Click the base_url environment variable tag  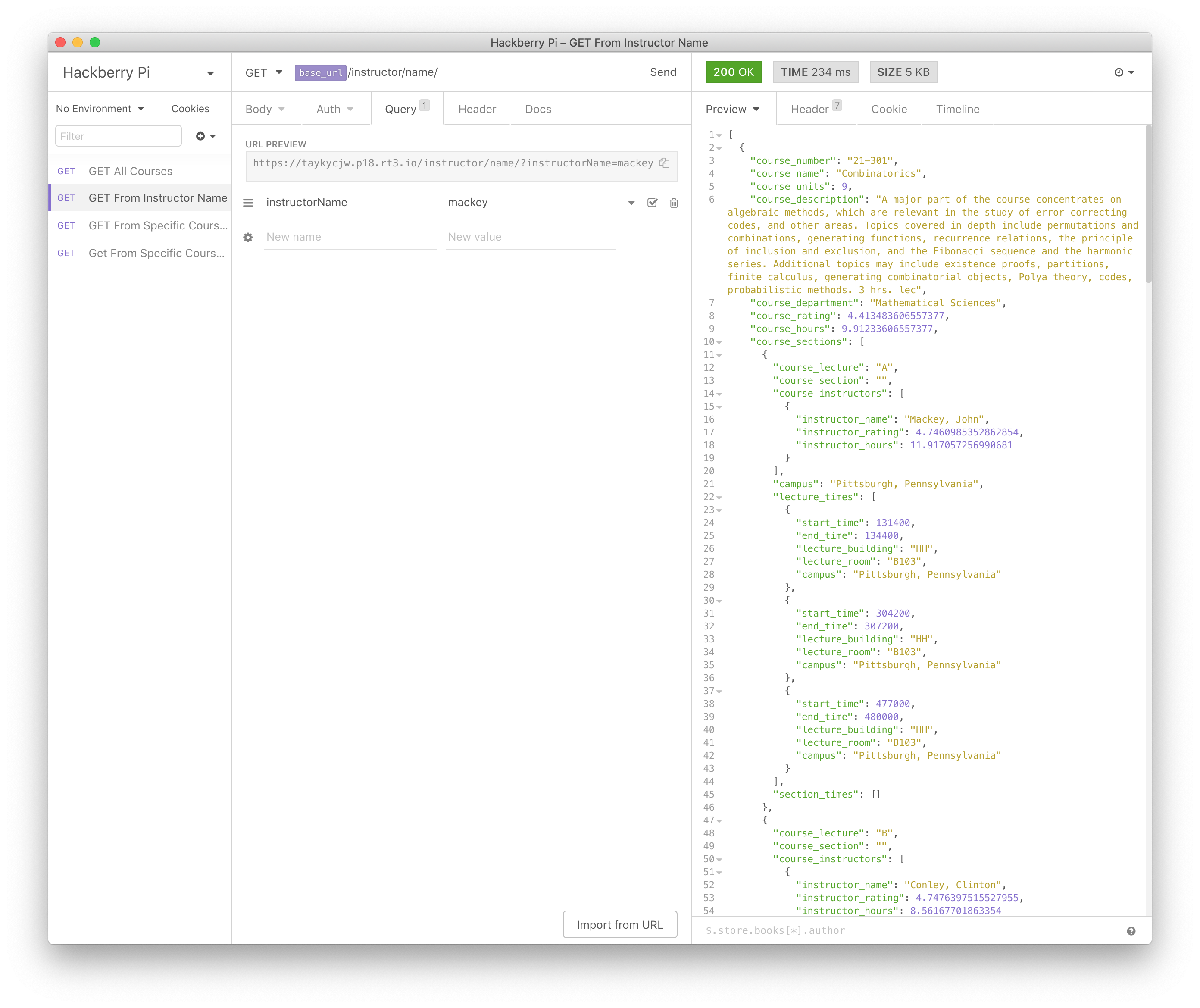pos(320,72)
